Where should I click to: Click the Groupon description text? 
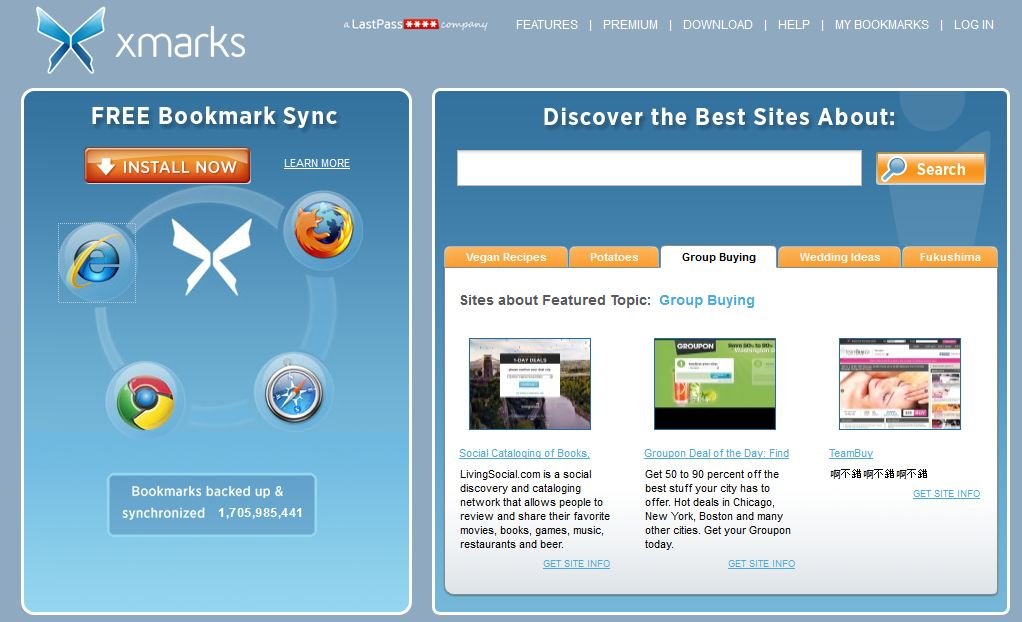click(x=718, y=509)
